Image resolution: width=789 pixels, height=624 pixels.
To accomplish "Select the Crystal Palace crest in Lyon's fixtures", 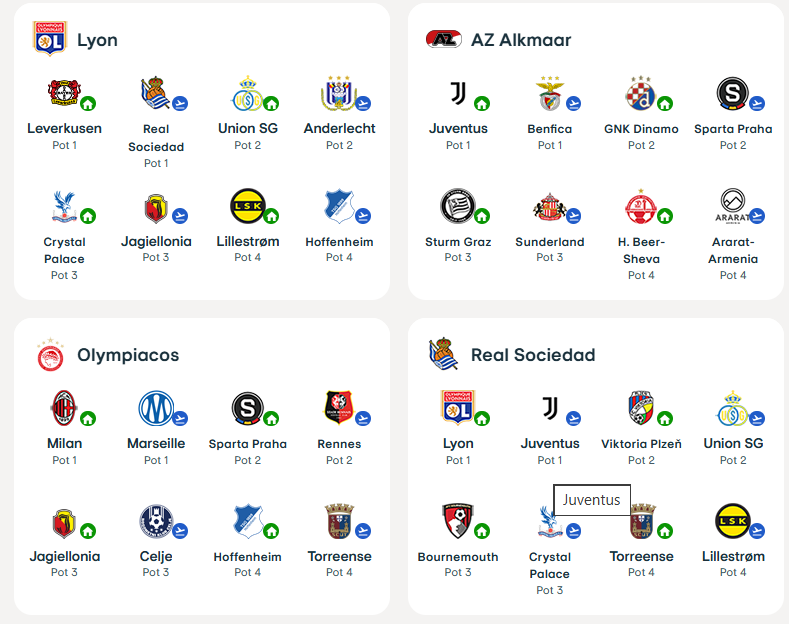I will 64,206.
